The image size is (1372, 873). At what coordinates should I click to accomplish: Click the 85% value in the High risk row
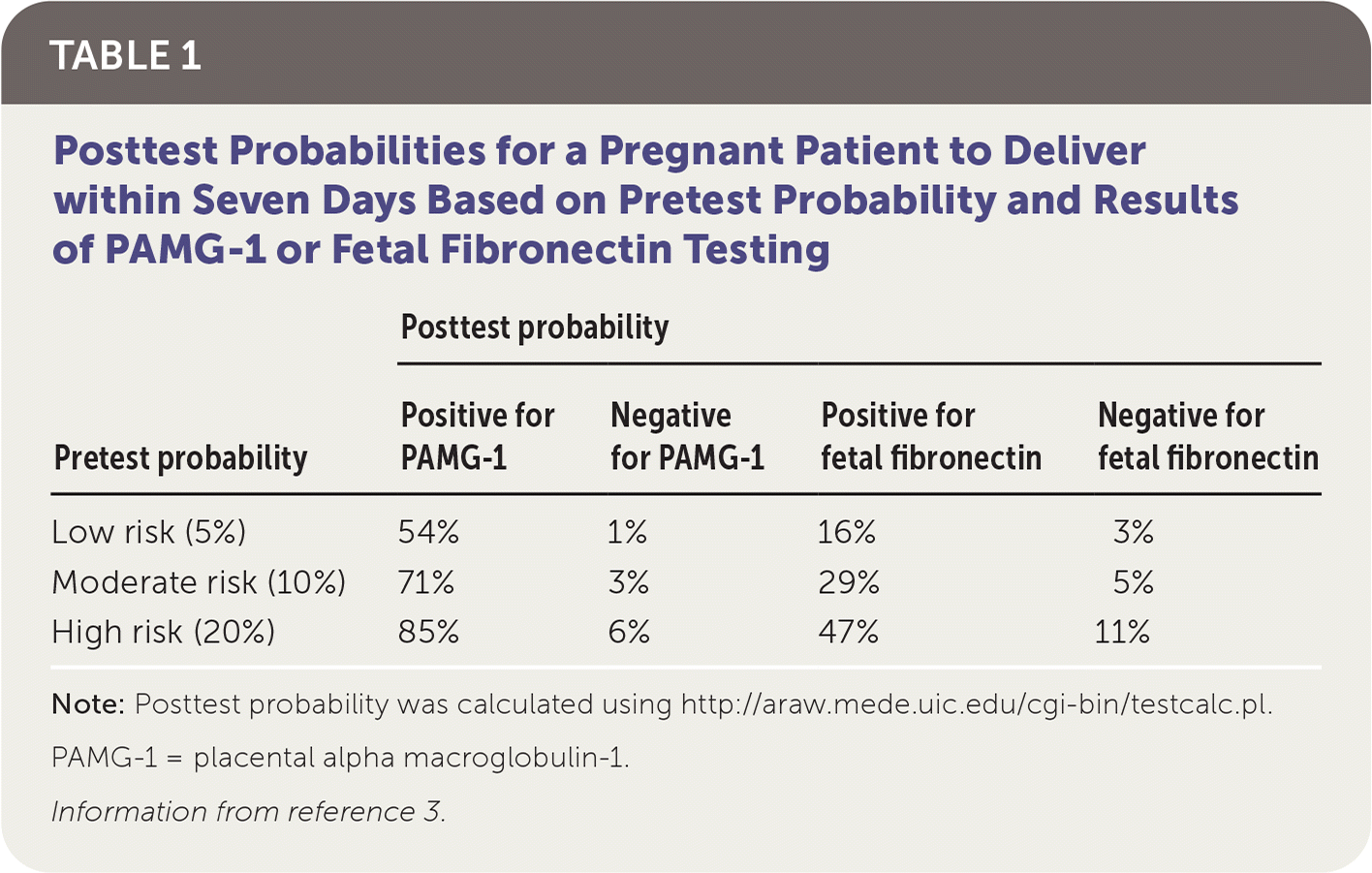tap(428, 632)
